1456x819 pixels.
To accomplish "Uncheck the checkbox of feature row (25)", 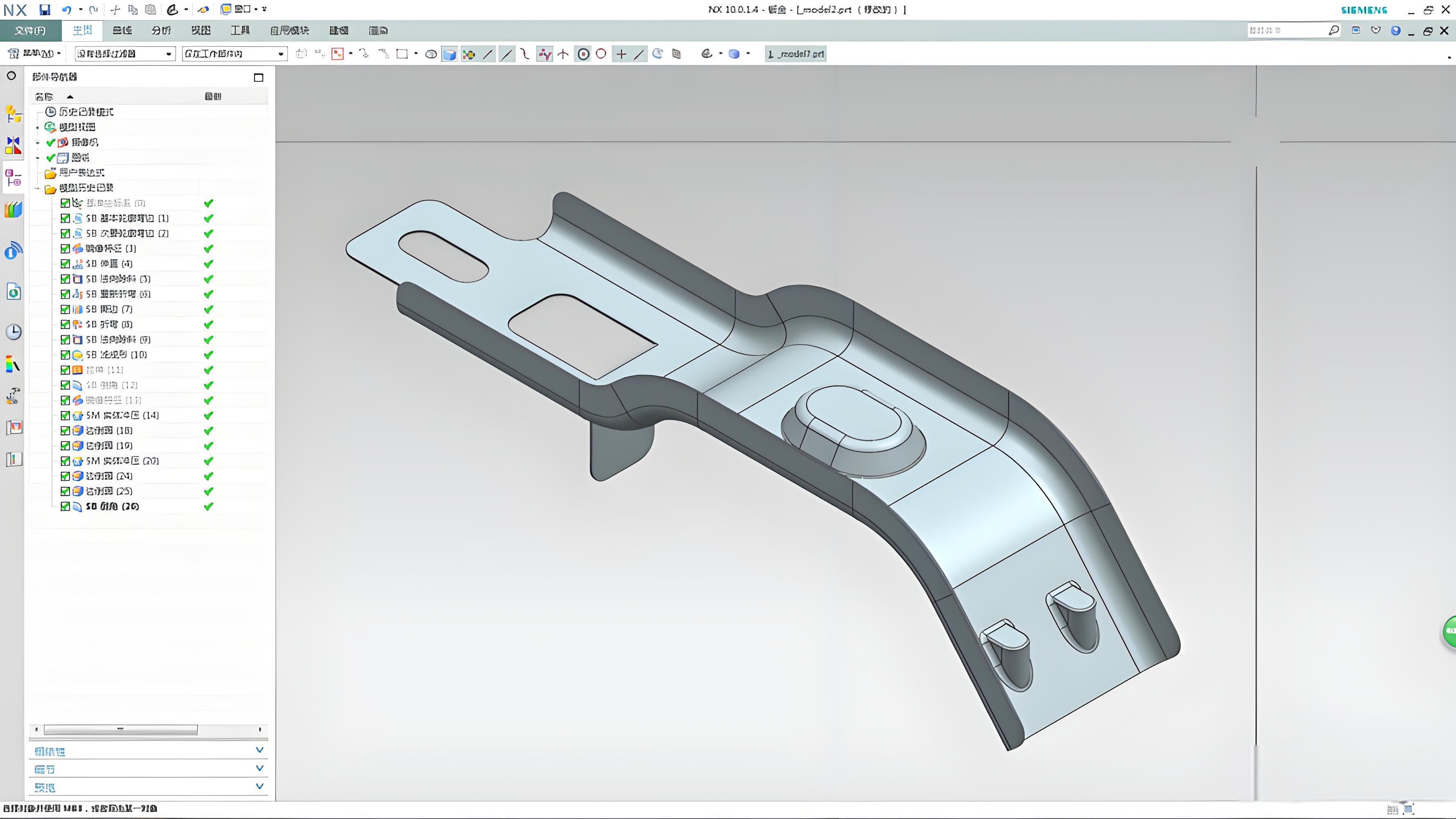I will [x=65, y=491].
